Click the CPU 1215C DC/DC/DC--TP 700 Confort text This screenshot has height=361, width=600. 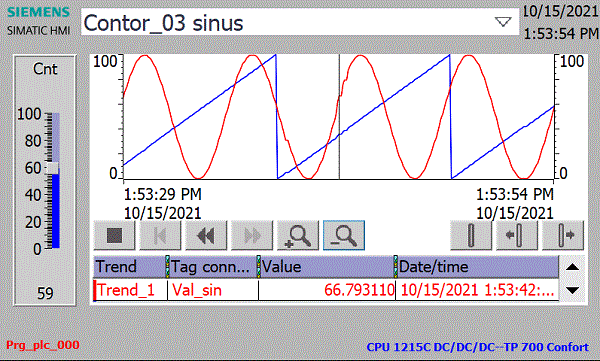point(478,347)
